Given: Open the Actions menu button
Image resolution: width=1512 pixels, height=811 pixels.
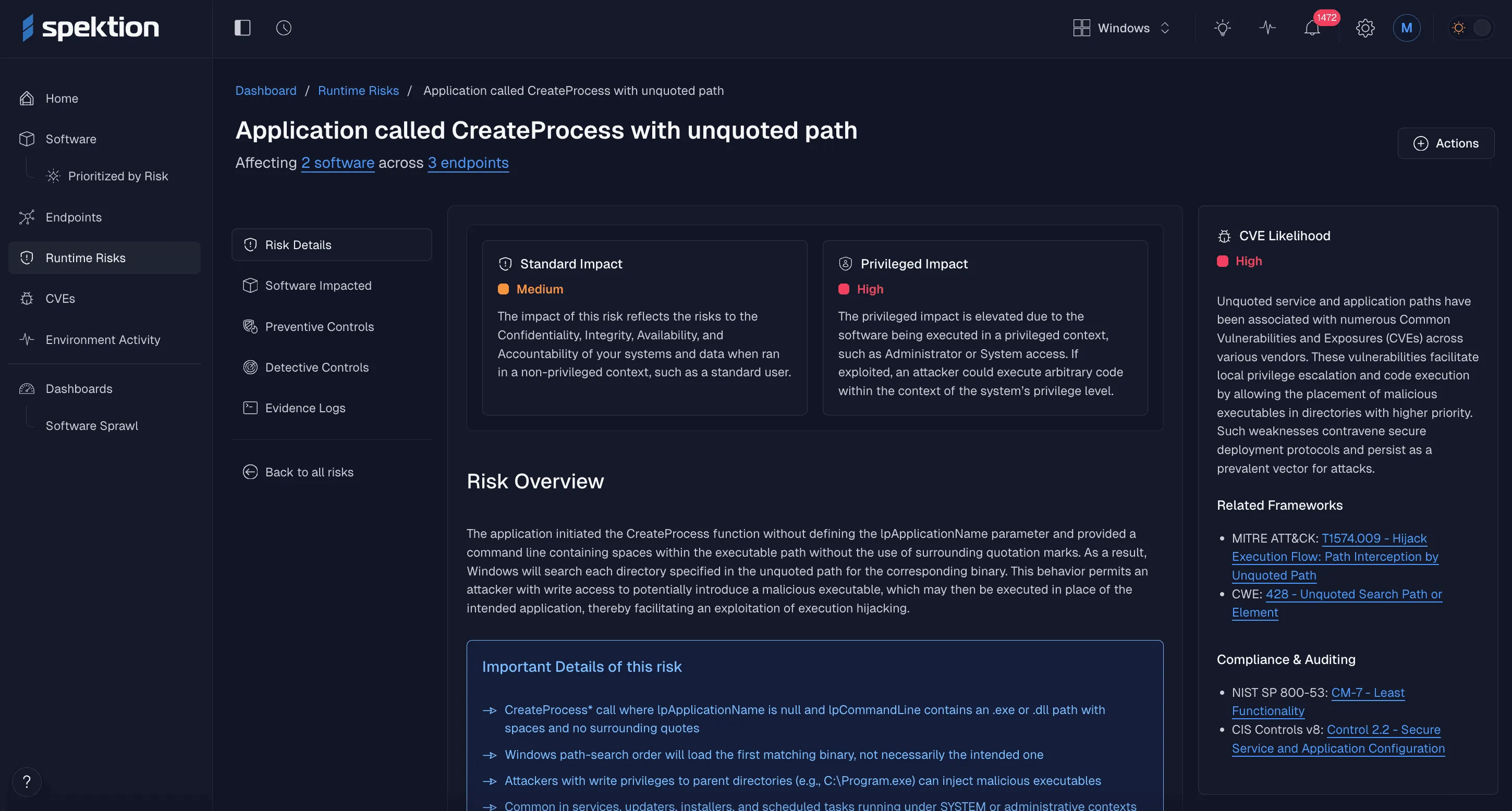Looking at the screenshot, I should click(1446, 143).
